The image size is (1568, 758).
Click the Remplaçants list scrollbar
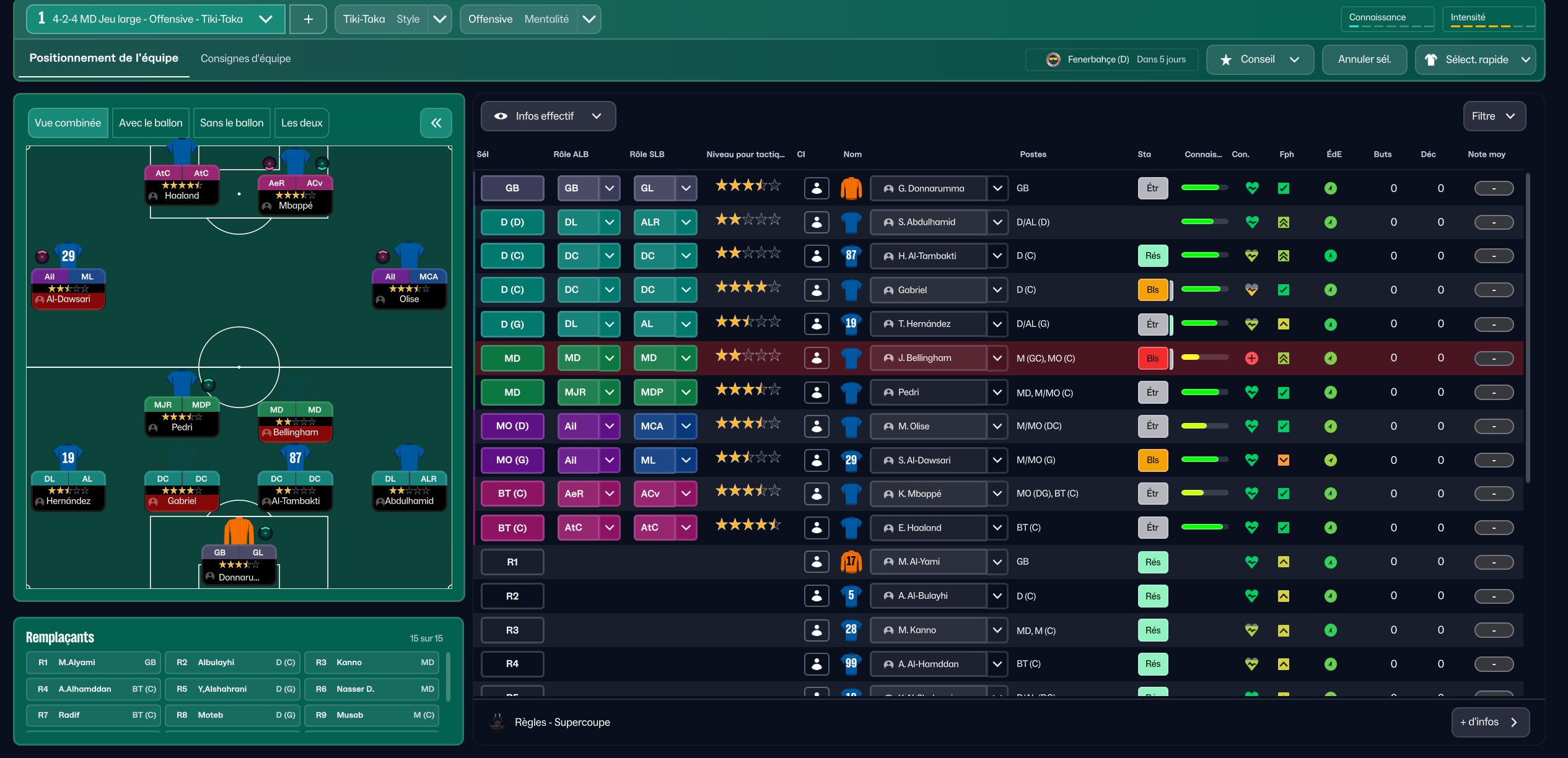(447, 676)
